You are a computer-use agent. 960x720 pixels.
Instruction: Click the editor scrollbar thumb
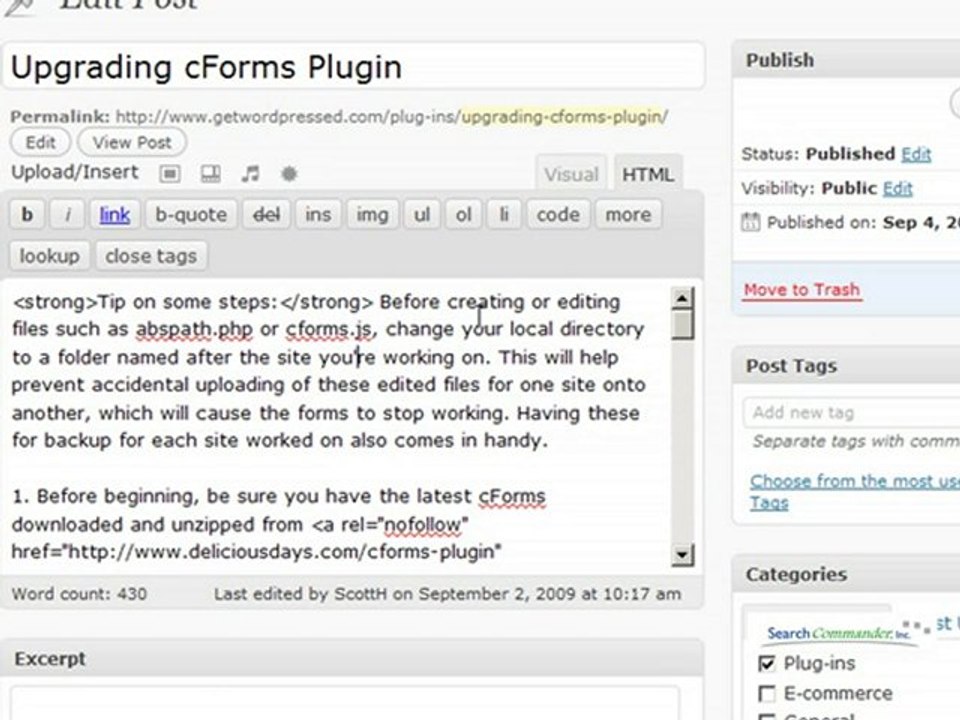pyautogui.click(x=683, y=324)
